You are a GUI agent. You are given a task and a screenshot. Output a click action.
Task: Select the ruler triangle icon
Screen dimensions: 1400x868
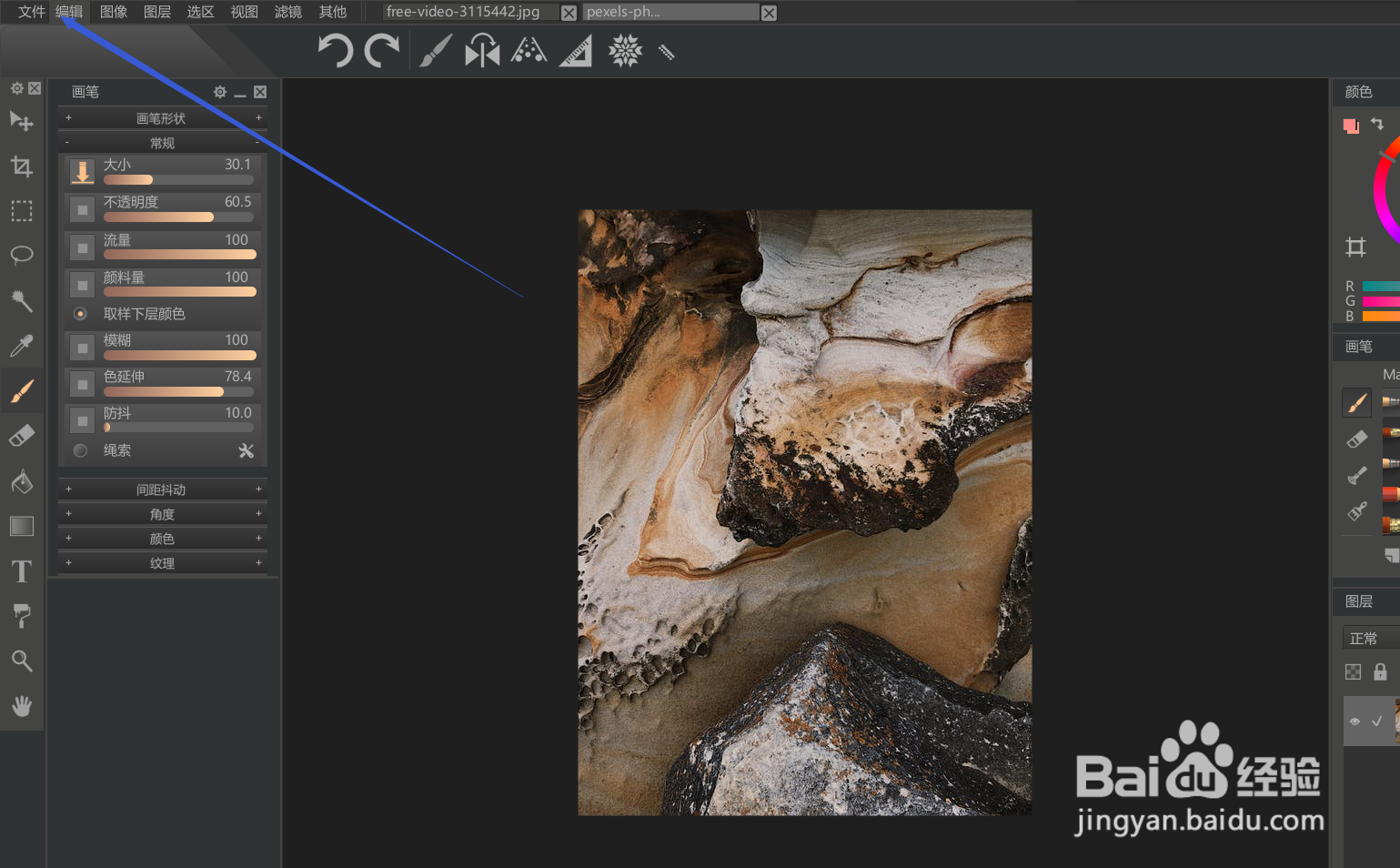tap(576, 51)
